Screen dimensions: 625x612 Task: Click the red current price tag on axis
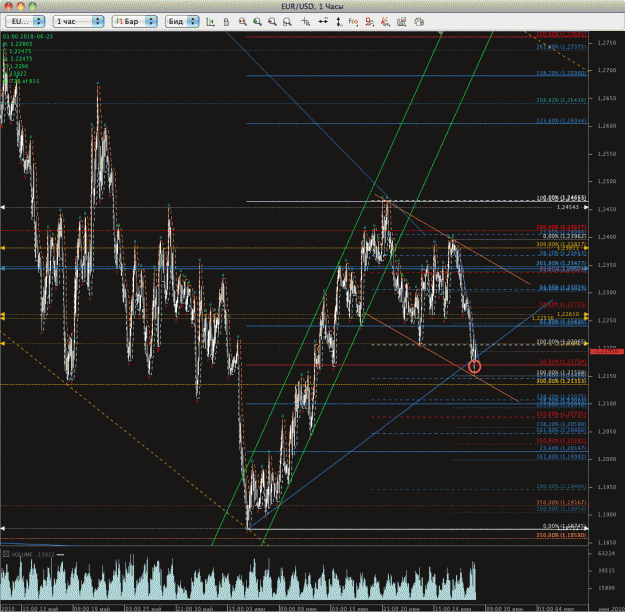coord(607,351)
